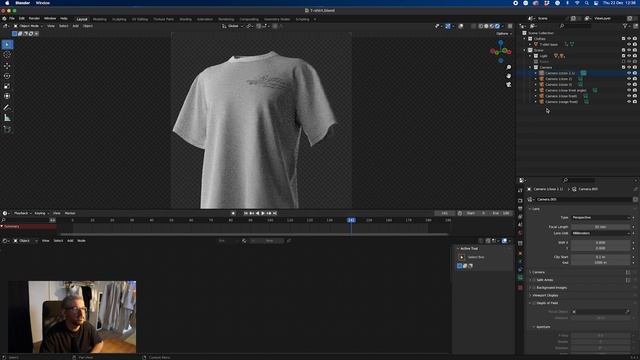Open the viewport Add menu
640x360 pixels.
(76, 26)
